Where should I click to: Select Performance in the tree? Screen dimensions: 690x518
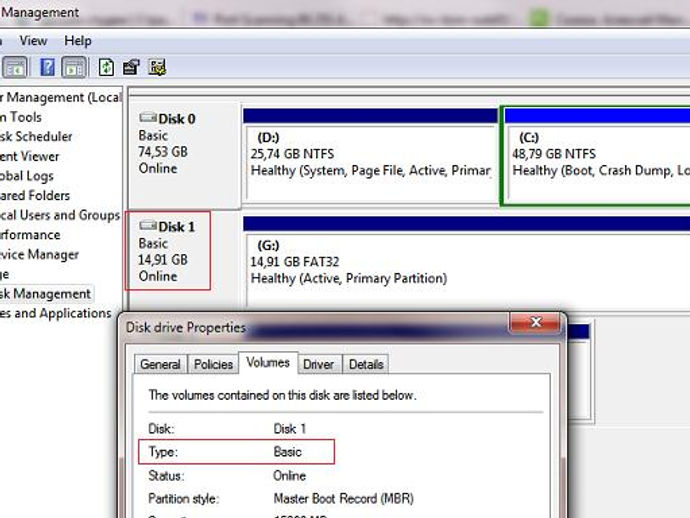[30, 235]
